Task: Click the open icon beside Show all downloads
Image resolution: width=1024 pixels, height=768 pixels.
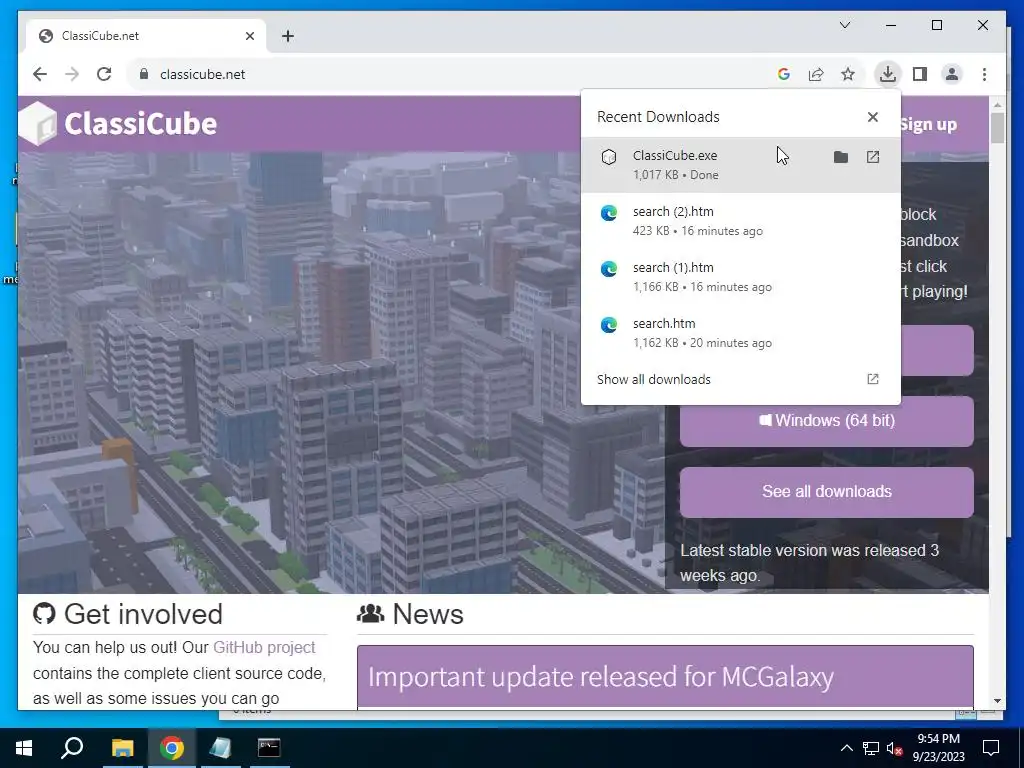Action: tap(872, 379)
